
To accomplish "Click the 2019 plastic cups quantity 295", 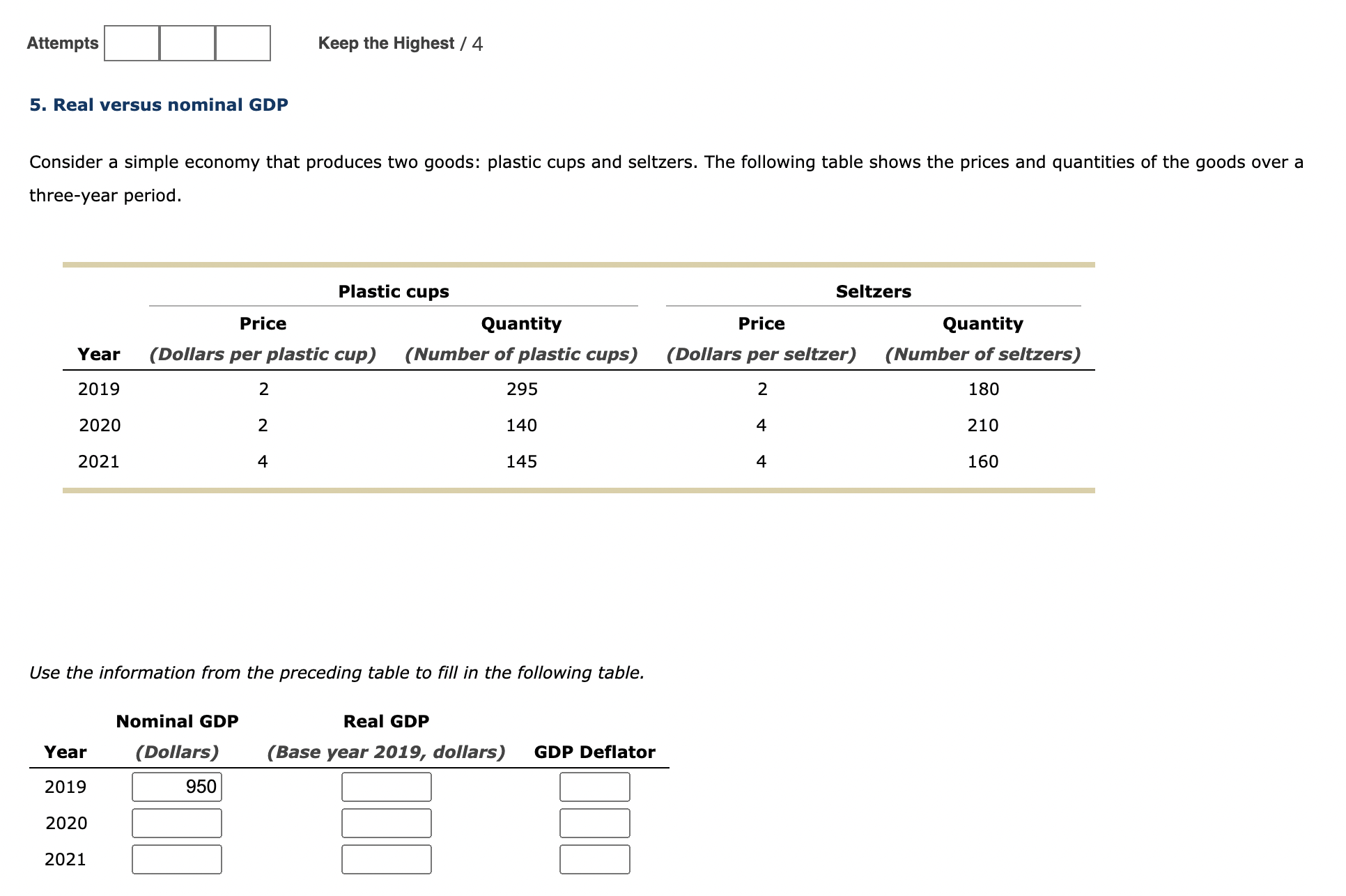I will pyautogui.click(x=522, y=389).
